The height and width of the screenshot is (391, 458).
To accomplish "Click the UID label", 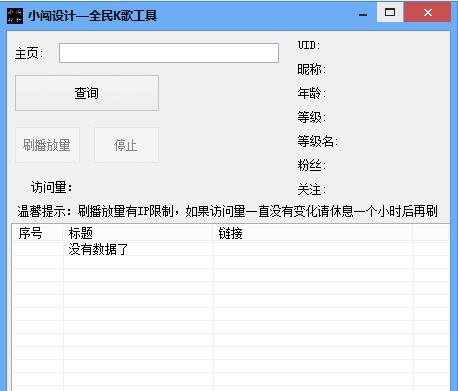I will (309, 45).
